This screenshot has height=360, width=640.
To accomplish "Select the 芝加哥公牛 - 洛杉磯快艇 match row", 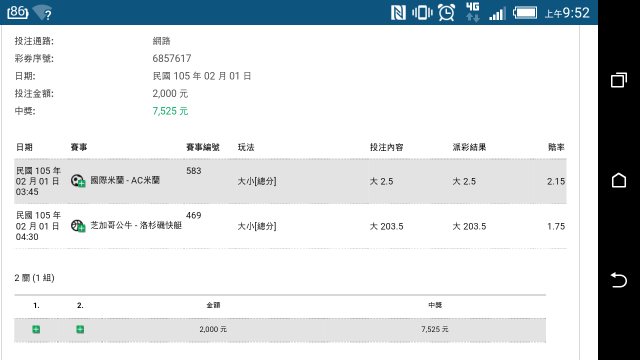I will (x=290, y=226).
